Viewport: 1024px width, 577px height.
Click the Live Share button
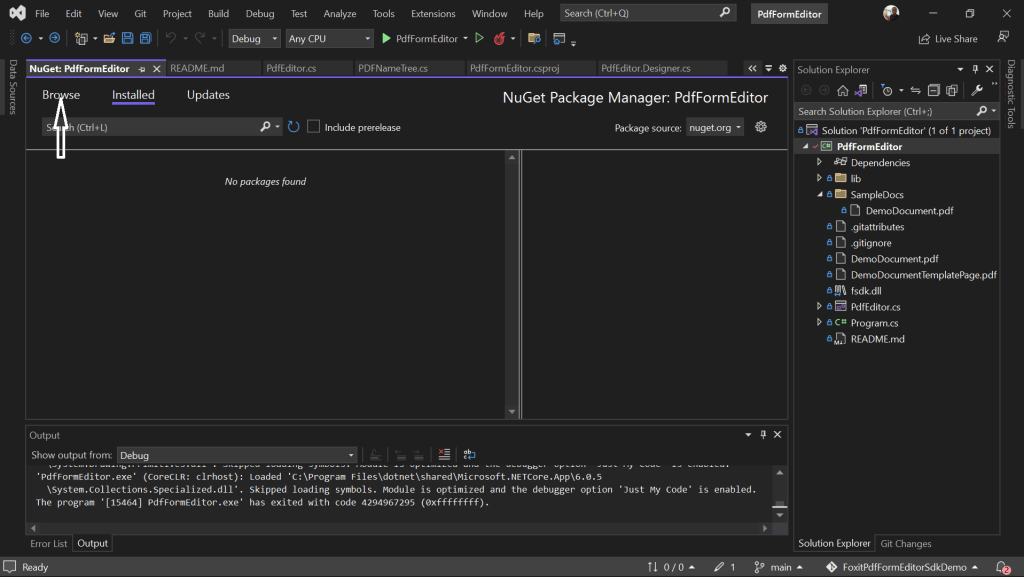(948, 39)
